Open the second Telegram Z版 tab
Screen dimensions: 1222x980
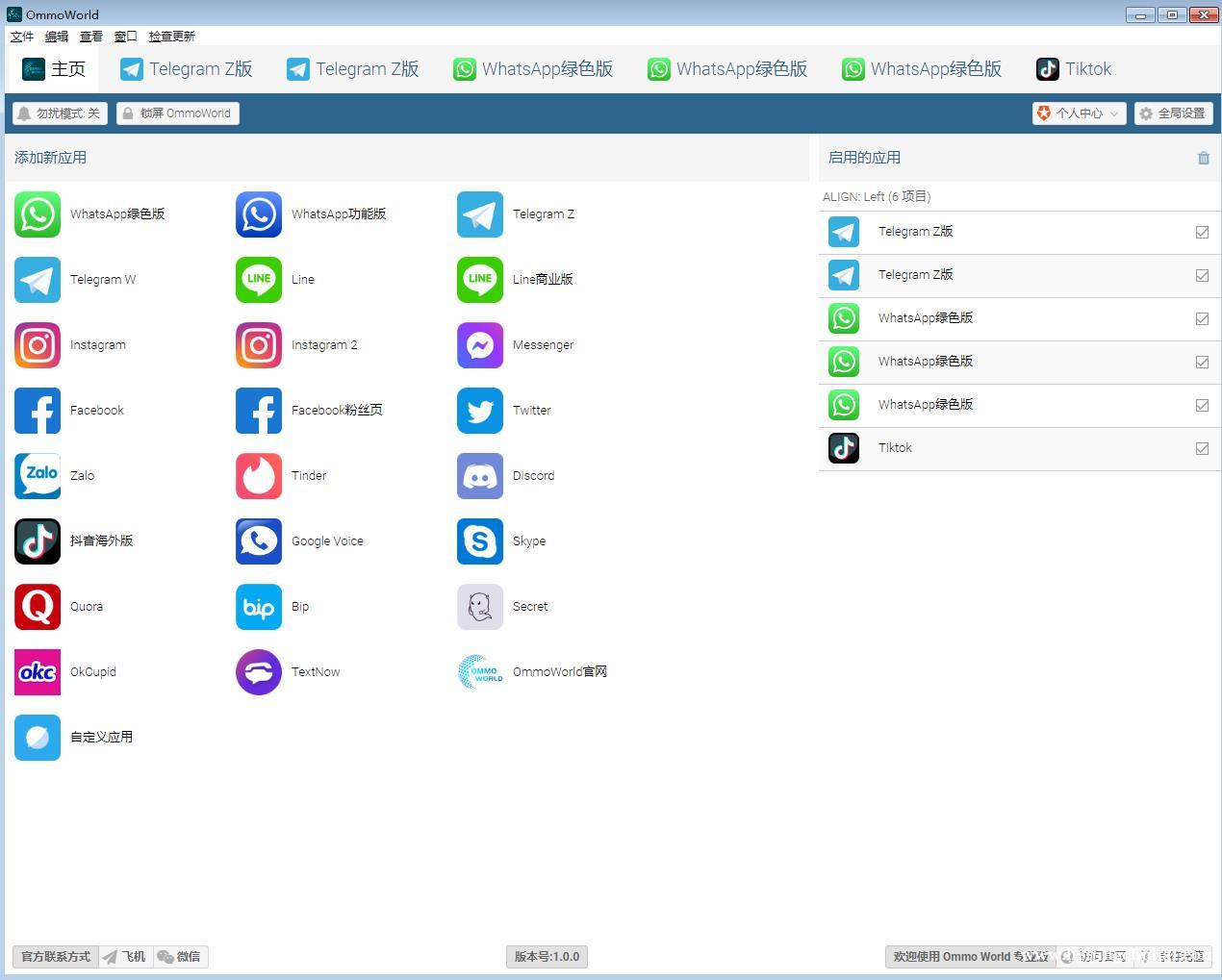tap(353, 69)
